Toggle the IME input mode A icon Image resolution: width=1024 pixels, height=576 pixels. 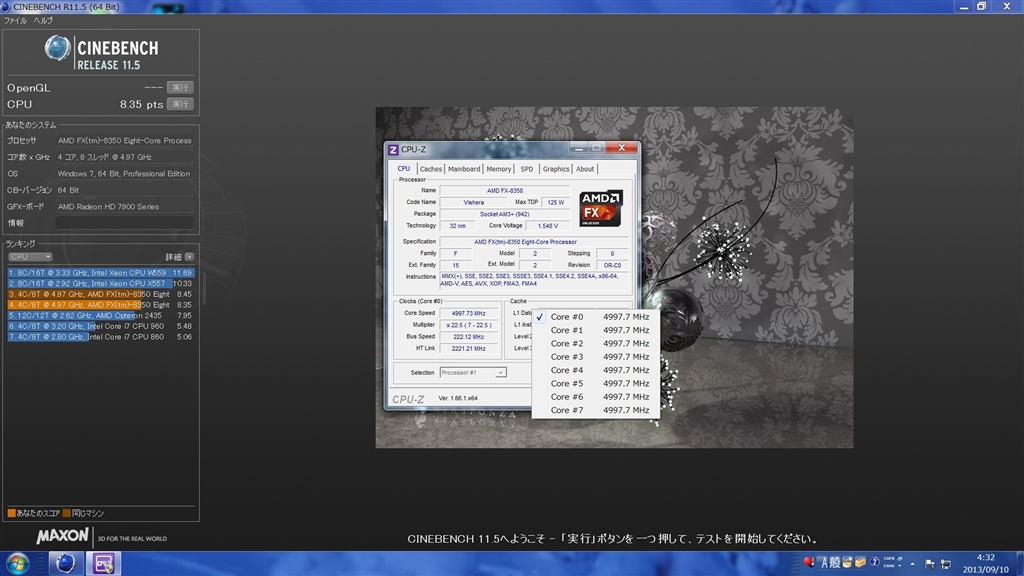pos(824,562)
